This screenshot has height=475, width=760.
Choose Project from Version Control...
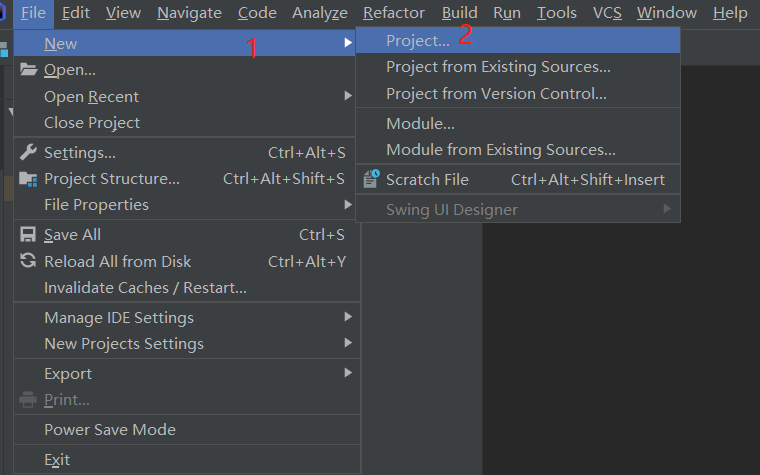pos(496,94)
